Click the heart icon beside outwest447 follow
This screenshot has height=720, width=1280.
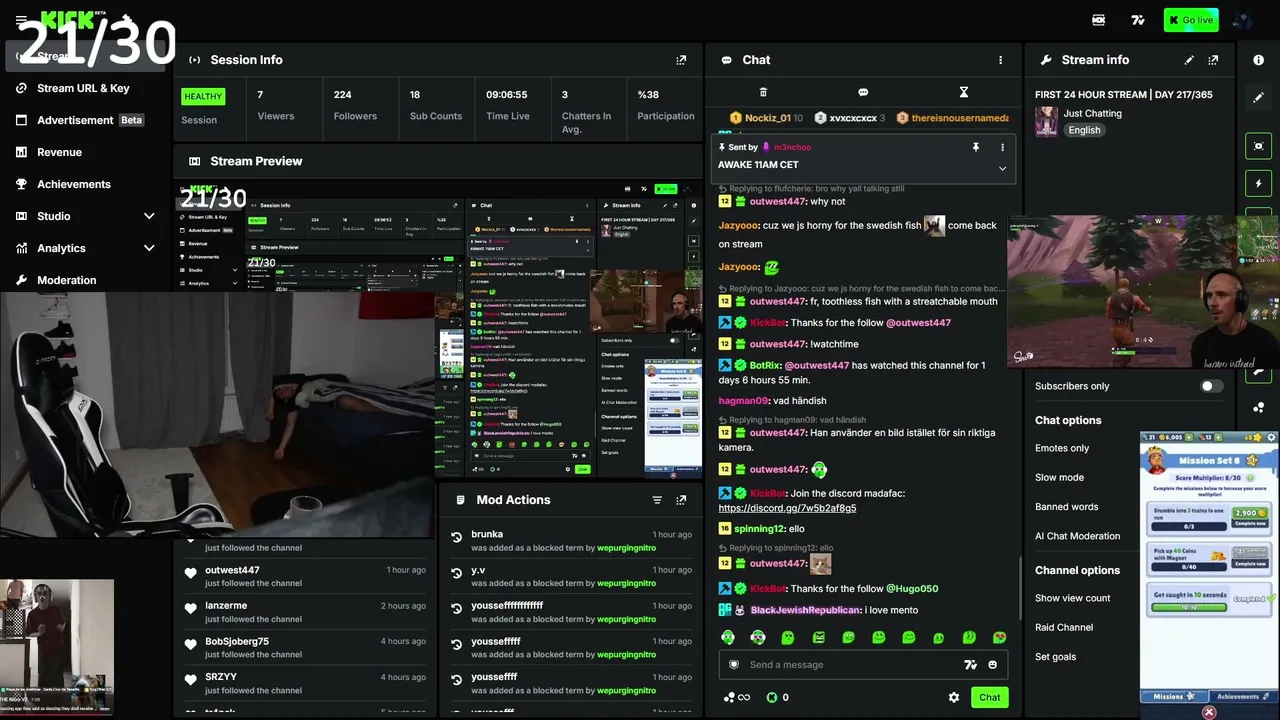coord(190,573)
